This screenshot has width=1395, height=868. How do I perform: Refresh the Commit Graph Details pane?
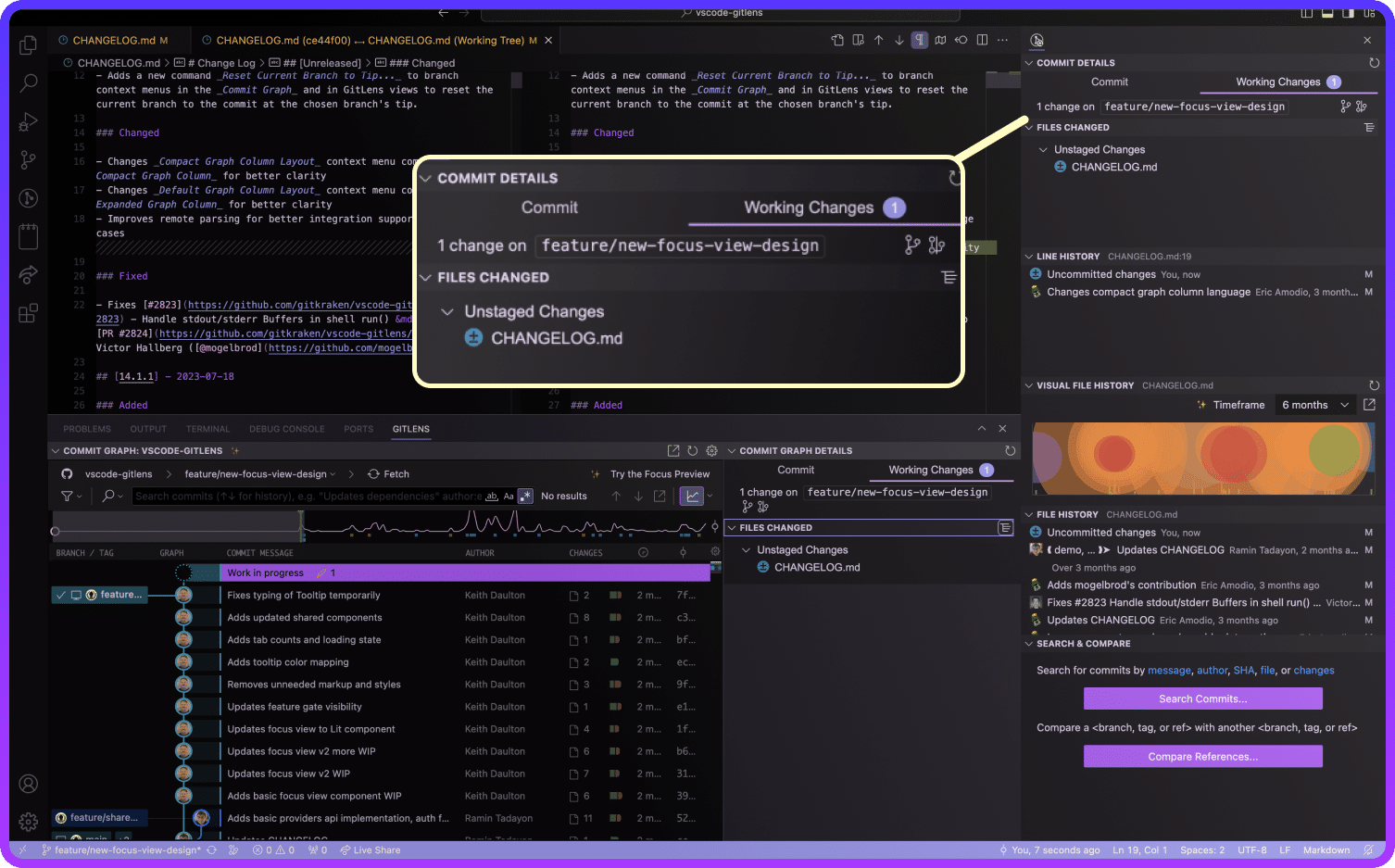1011,451
